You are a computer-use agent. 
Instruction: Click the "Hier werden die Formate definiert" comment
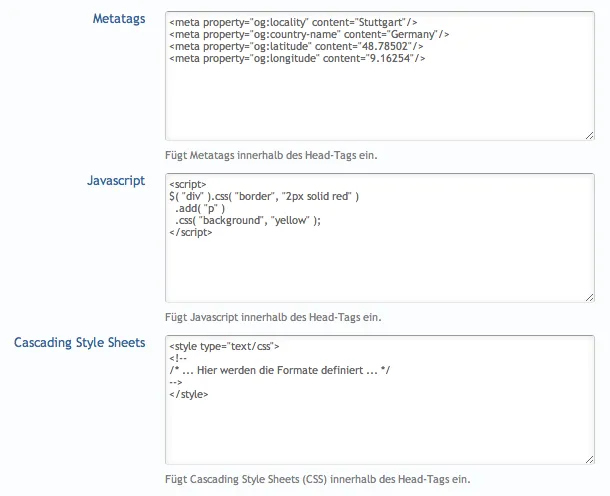tap(280, 371)
